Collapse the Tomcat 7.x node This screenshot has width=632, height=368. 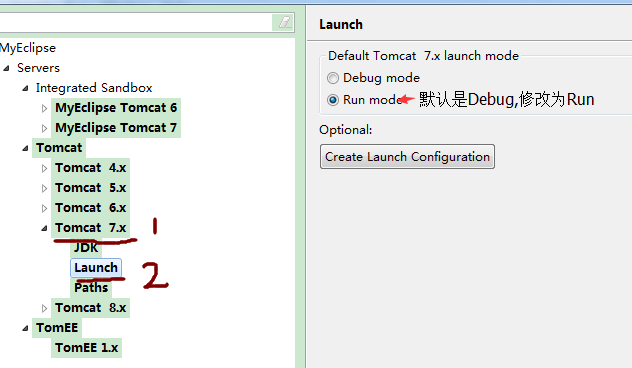point(44,229)
